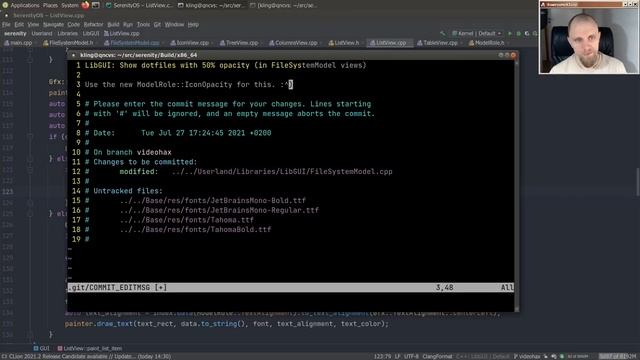Viewport: 640px width, 360px height.
Task: Click the Build hammer icon
Action: (442, 33)
